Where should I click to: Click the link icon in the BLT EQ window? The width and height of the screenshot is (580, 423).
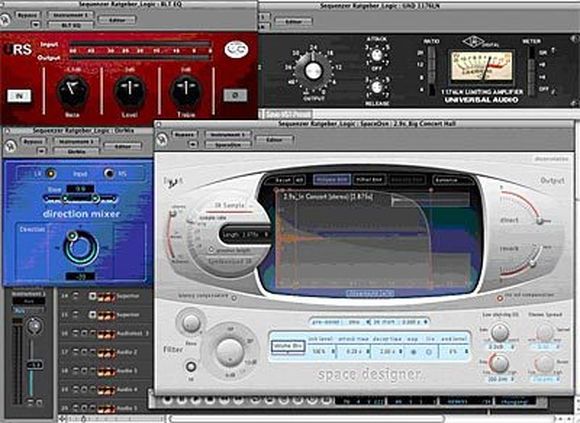click(x=6, y=20)
